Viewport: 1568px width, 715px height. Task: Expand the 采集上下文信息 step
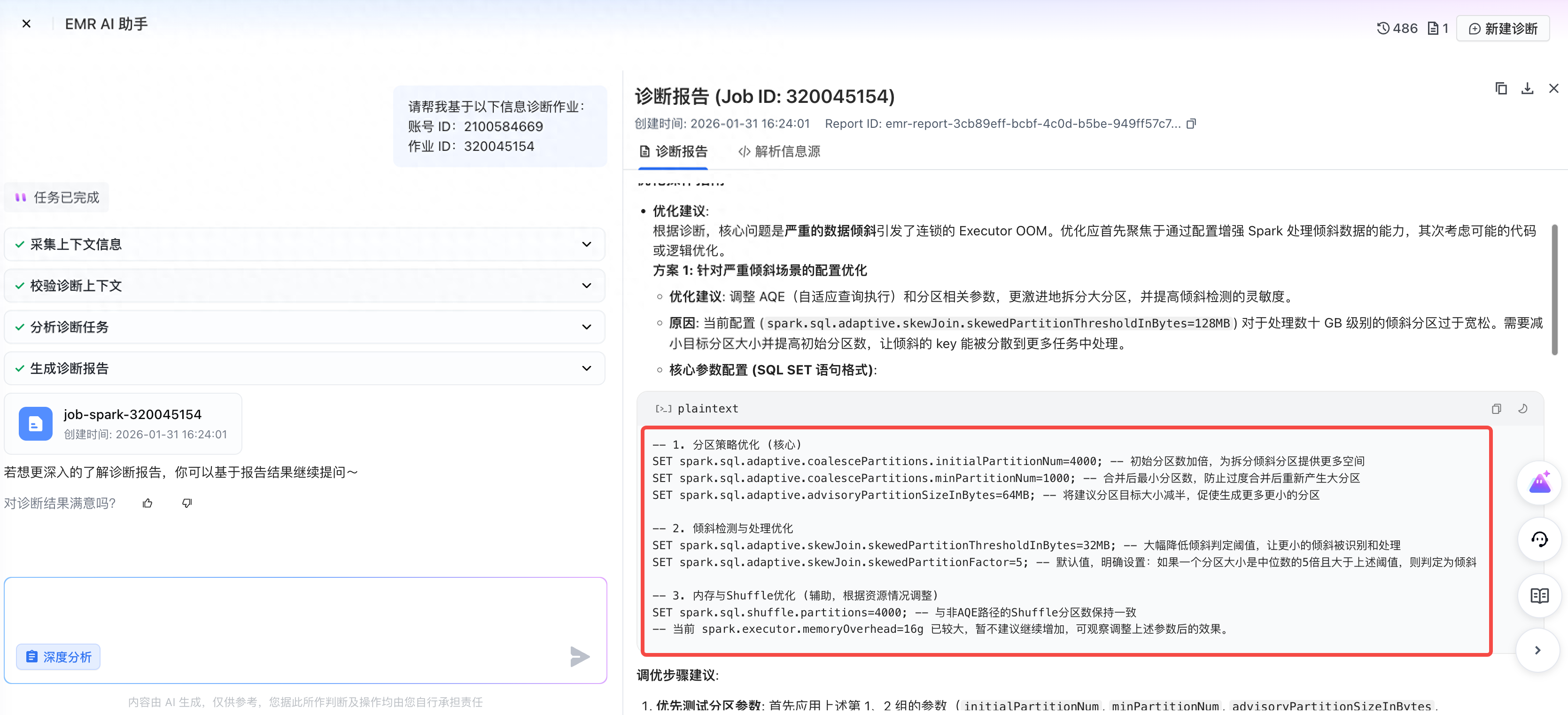click(x=304, y=245)
